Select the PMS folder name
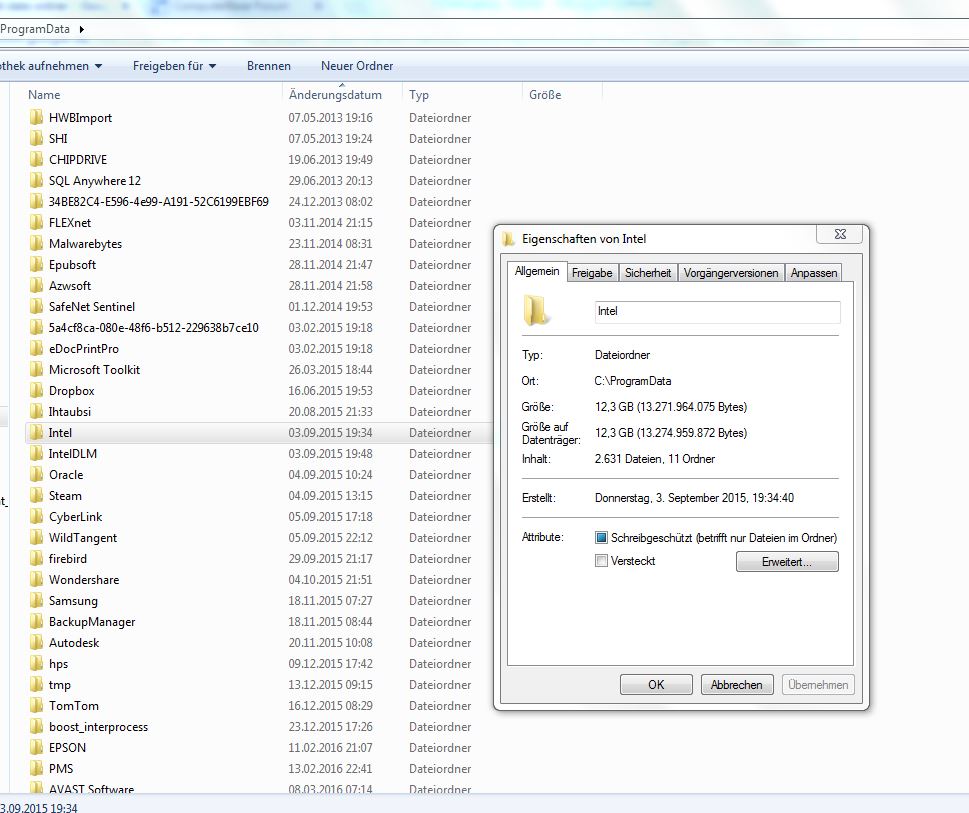This screenshot has height=813, width=969. click(61, 769)
